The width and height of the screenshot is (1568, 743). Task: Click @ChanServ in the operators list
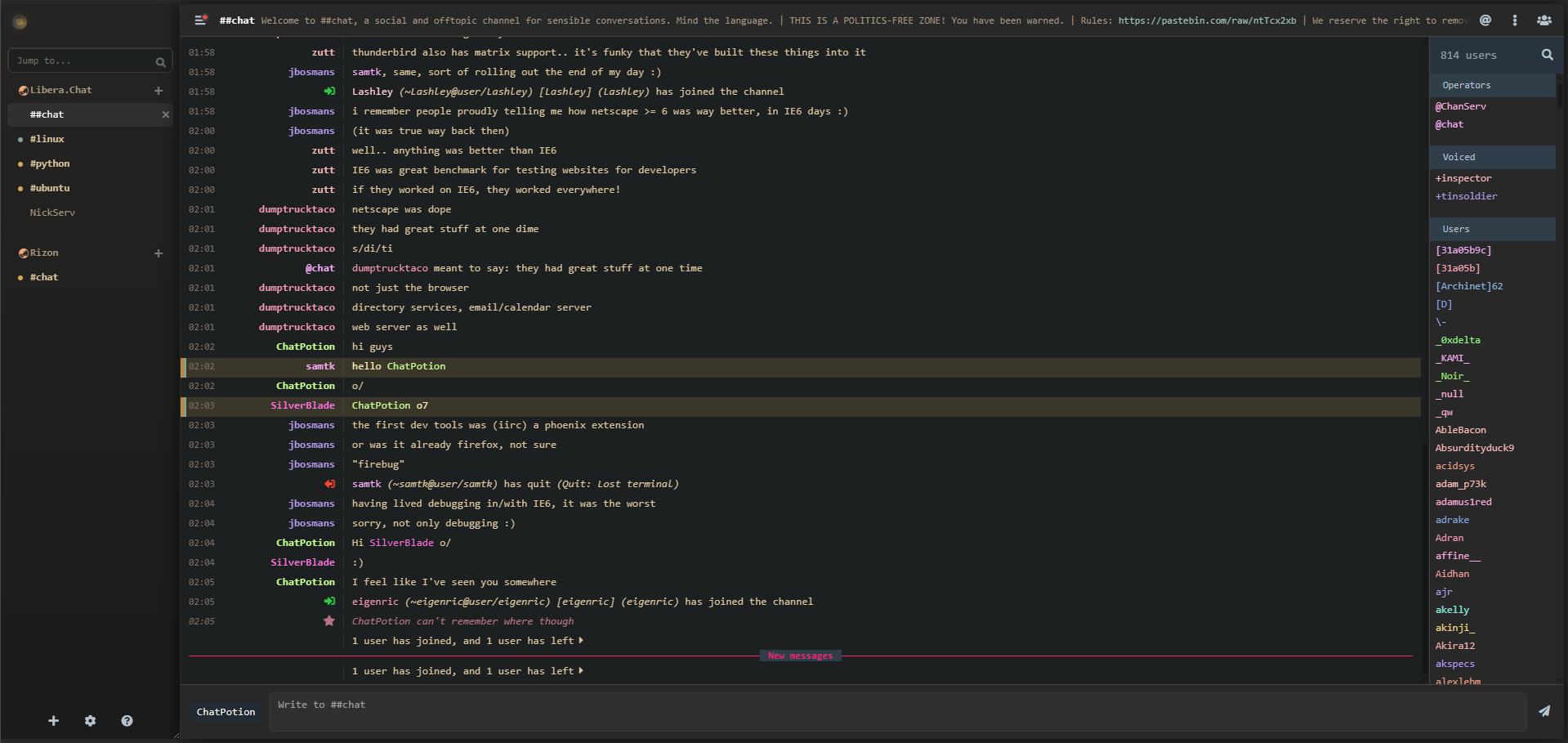tap(1460, 106)
